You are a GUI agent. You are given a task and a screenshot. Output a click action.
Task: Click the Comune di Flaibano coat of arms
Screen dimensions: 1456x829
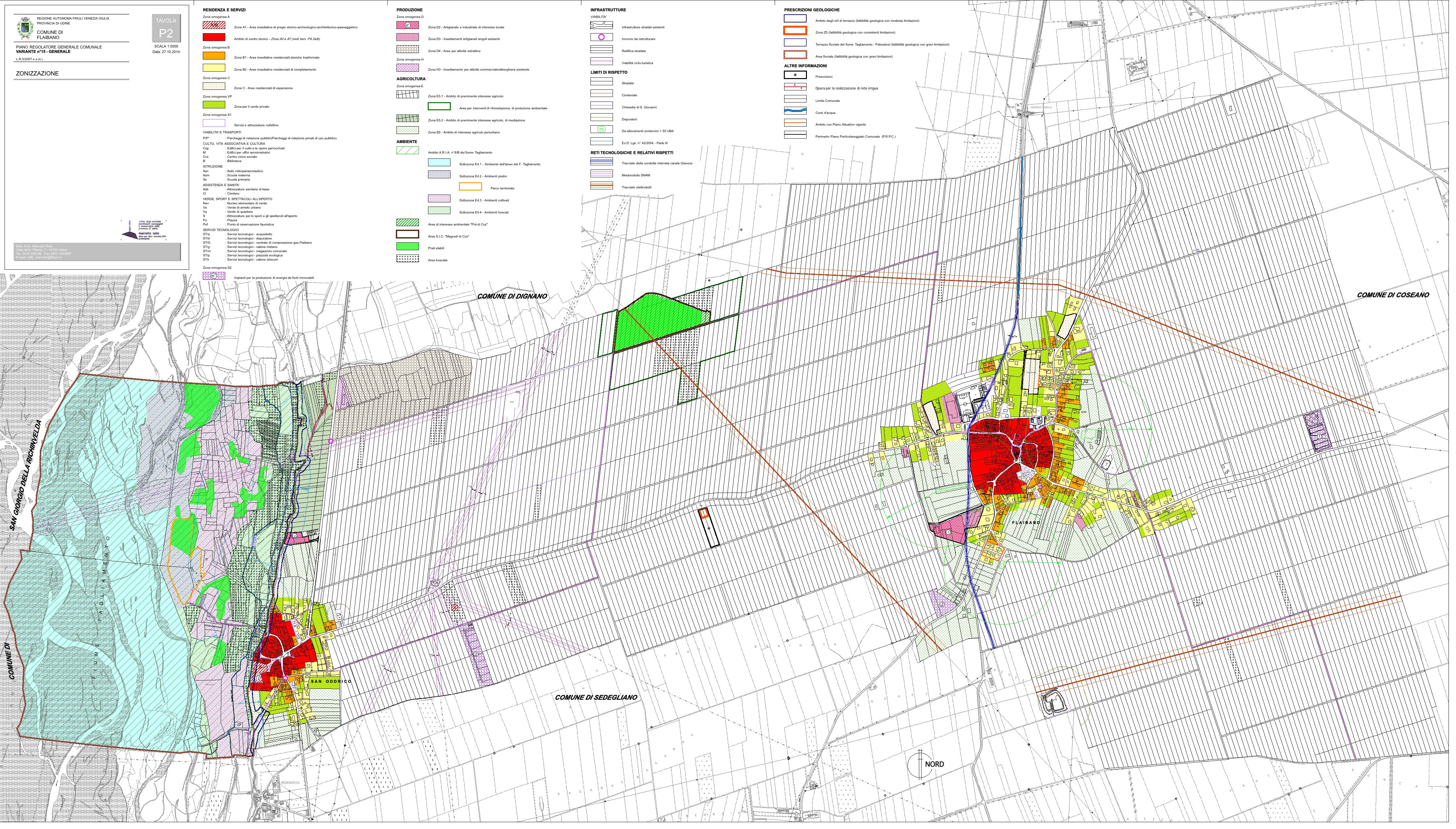(25, 28)
